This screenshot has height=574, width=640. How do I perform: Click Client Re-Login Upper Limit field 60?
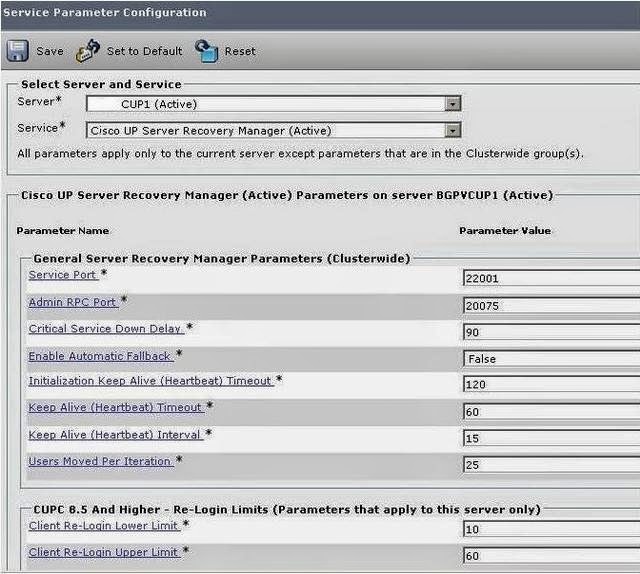click(x=551, y=556)
